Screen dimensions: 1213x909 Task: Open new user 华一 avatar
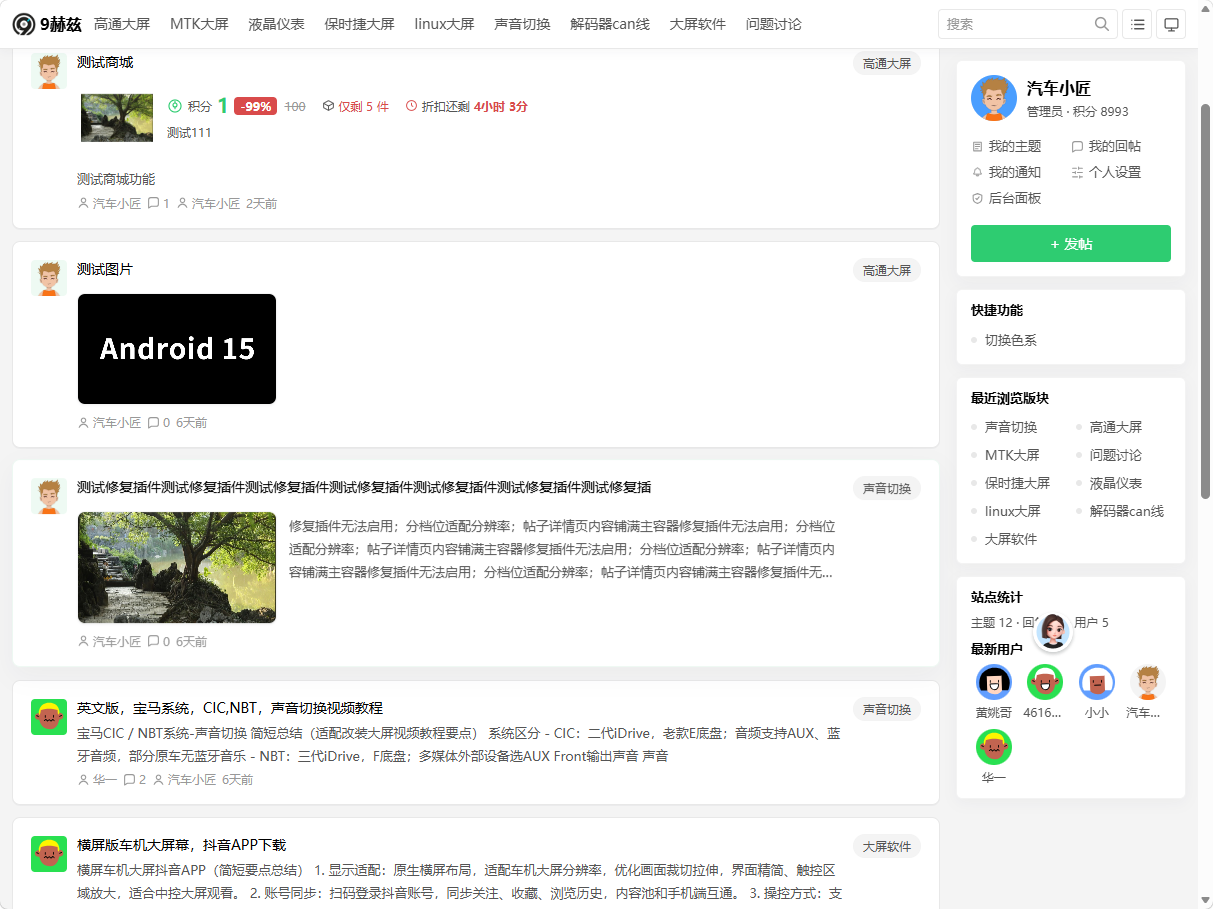pos(994,747)
